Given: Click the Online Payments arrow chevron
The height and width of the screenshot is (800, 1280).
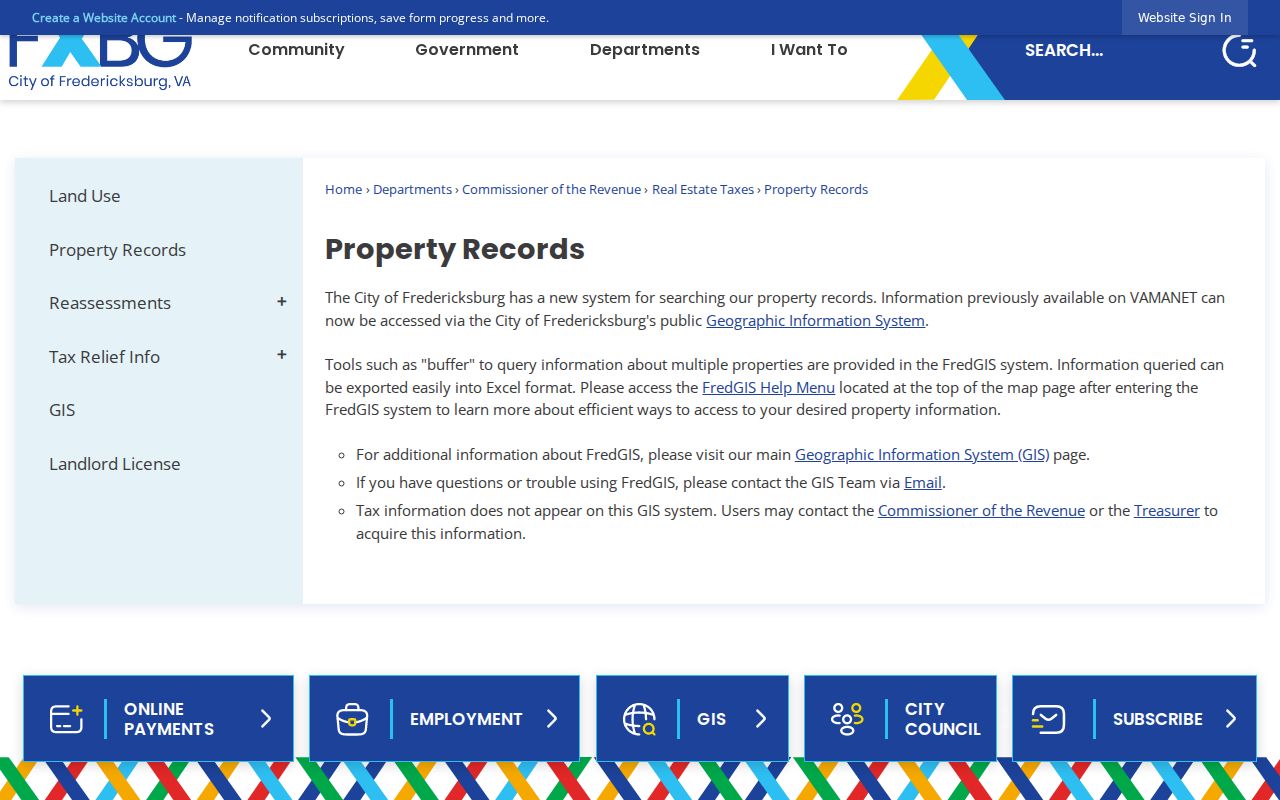Looking at the screenshot, I should point(266,718).
